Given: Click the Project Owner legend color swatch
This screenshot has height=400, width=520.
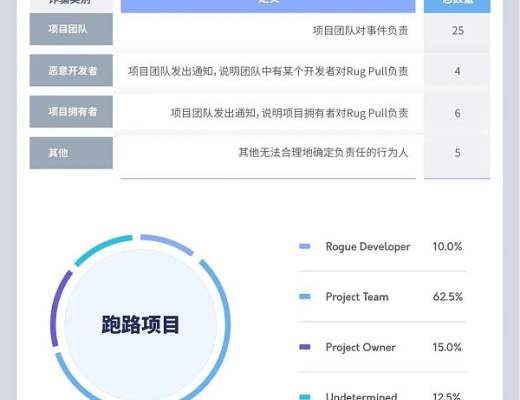Looking at the screenshot, I should pyautogui.click(x=305, y=347).
